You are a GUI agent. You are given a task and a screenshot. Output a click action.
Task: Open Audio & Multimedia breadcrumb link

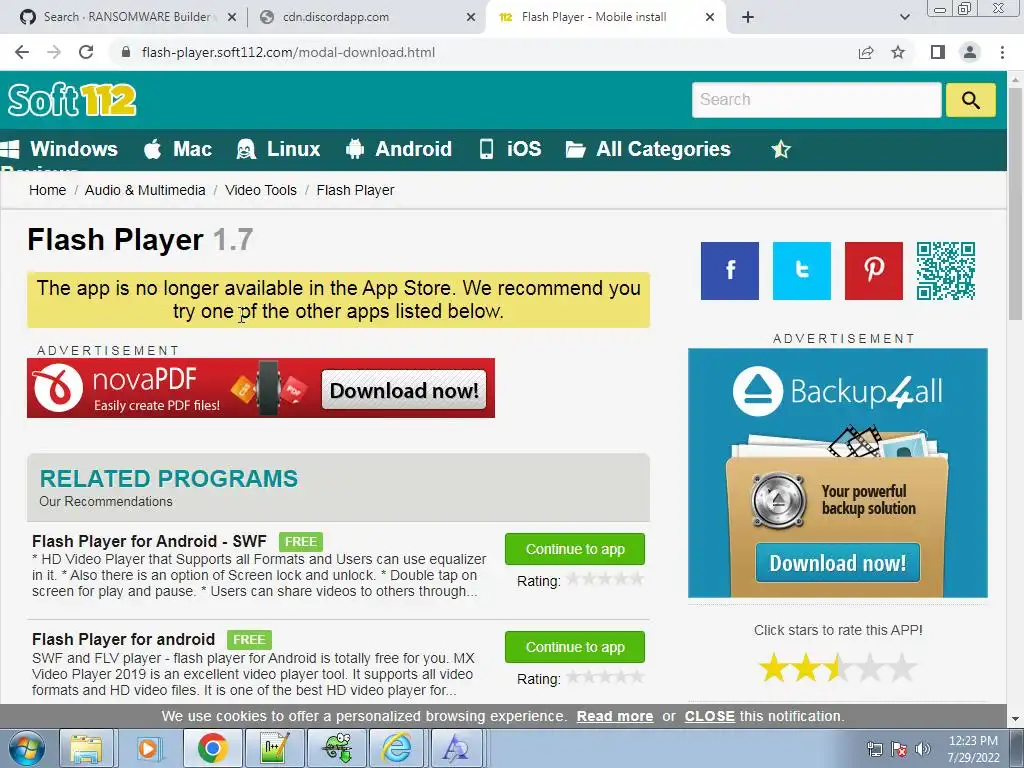(145, 190)
